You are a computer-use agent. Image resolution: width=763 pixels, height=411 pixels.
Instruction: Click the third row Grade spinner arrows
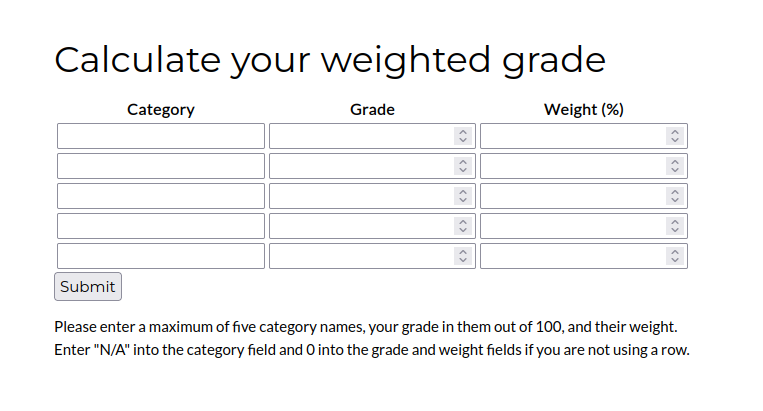tap(463, 196)
